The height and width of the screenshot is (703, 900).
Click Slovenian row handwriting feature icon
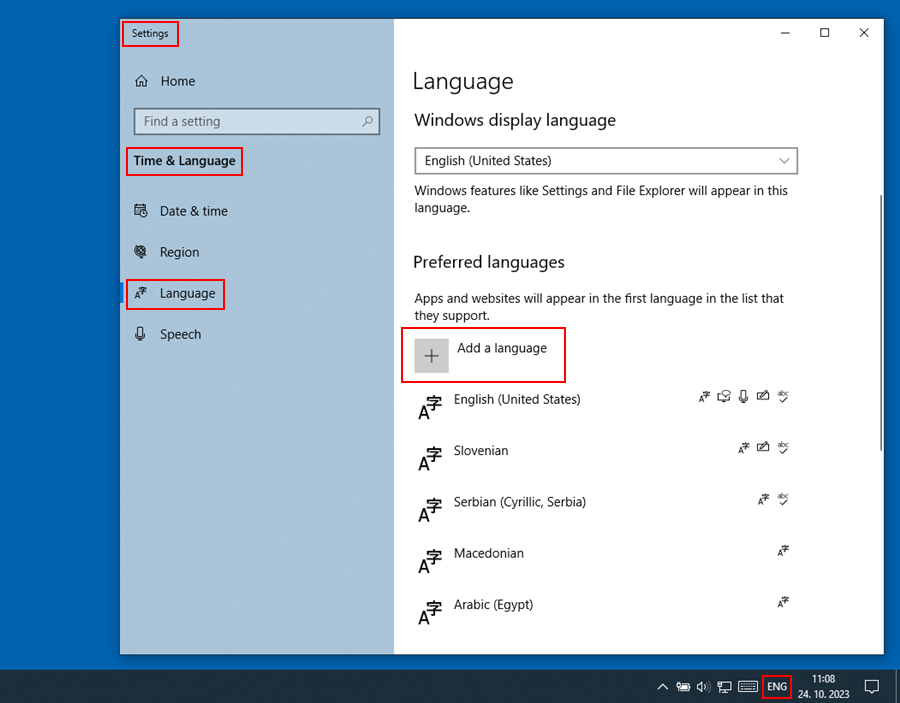coord(763,447)
